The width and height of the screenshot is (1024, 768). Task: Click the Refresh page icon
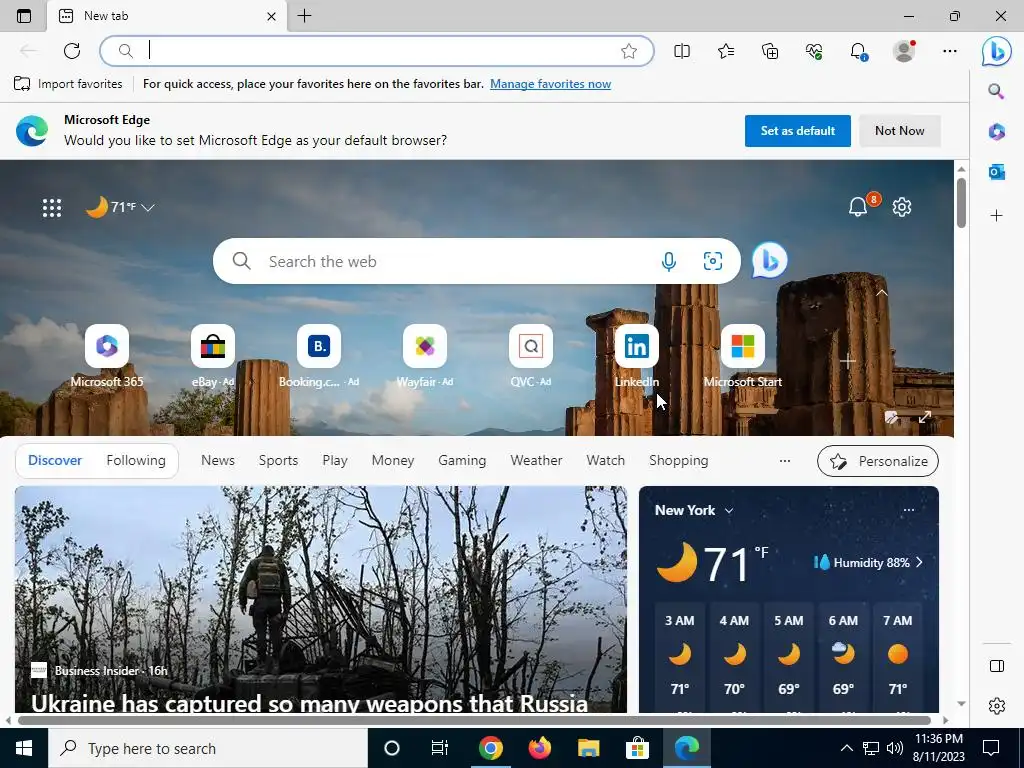tap(72, 51)
